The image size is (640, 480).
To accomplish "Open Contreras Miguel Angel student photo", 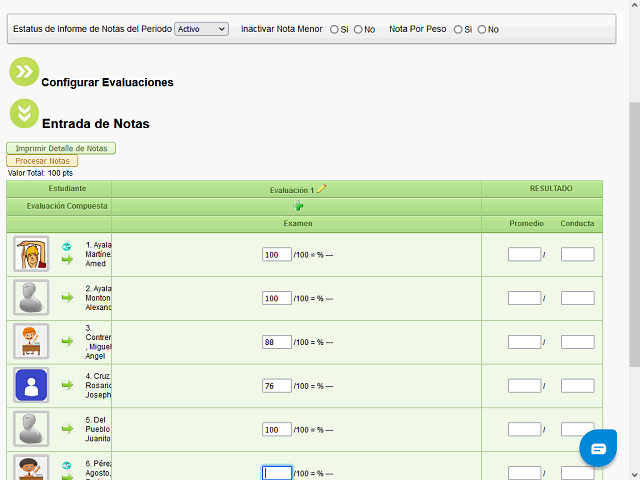I will point(31,341).
